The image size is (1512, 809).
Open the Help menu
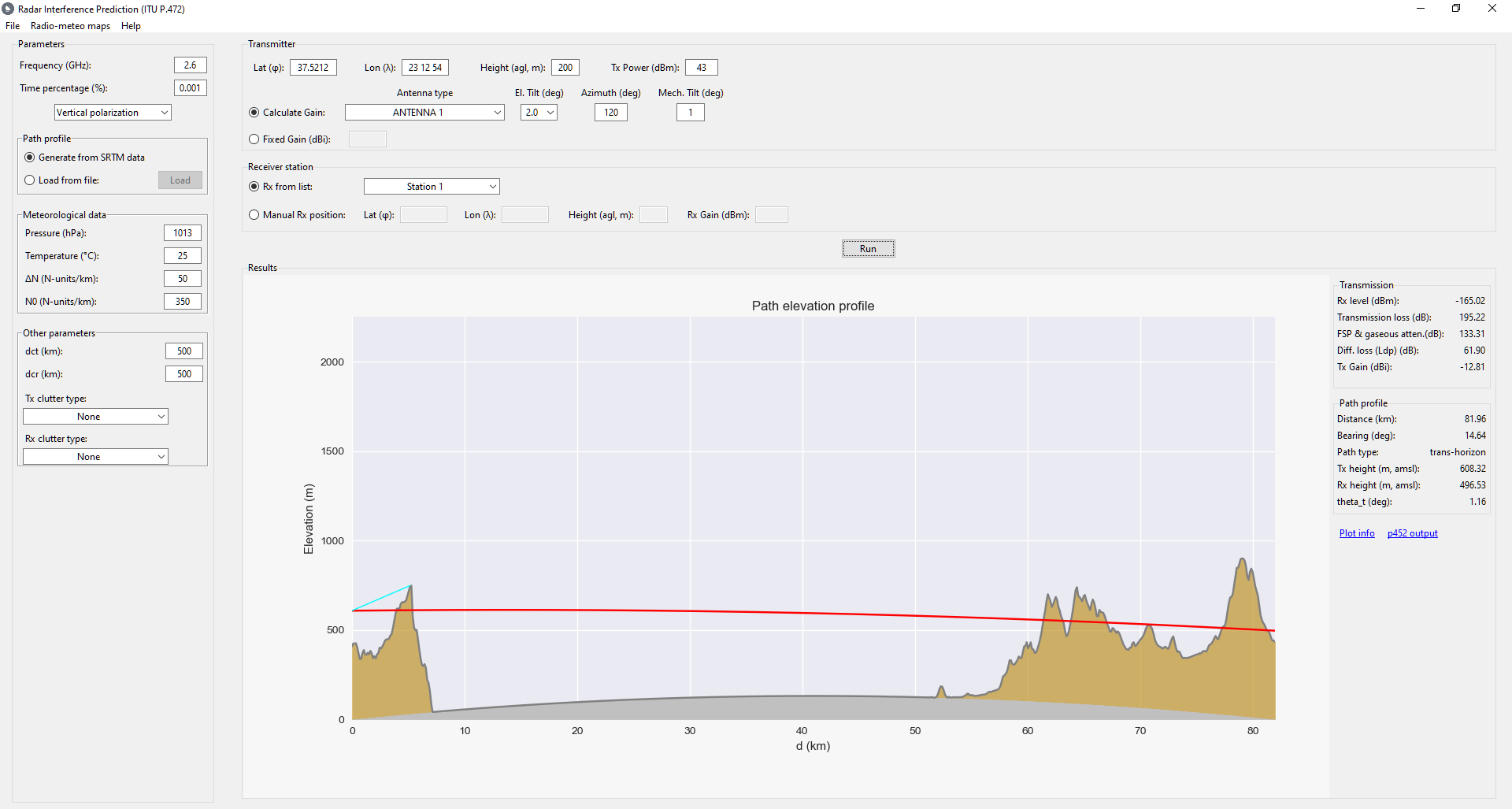coord(131,26)
